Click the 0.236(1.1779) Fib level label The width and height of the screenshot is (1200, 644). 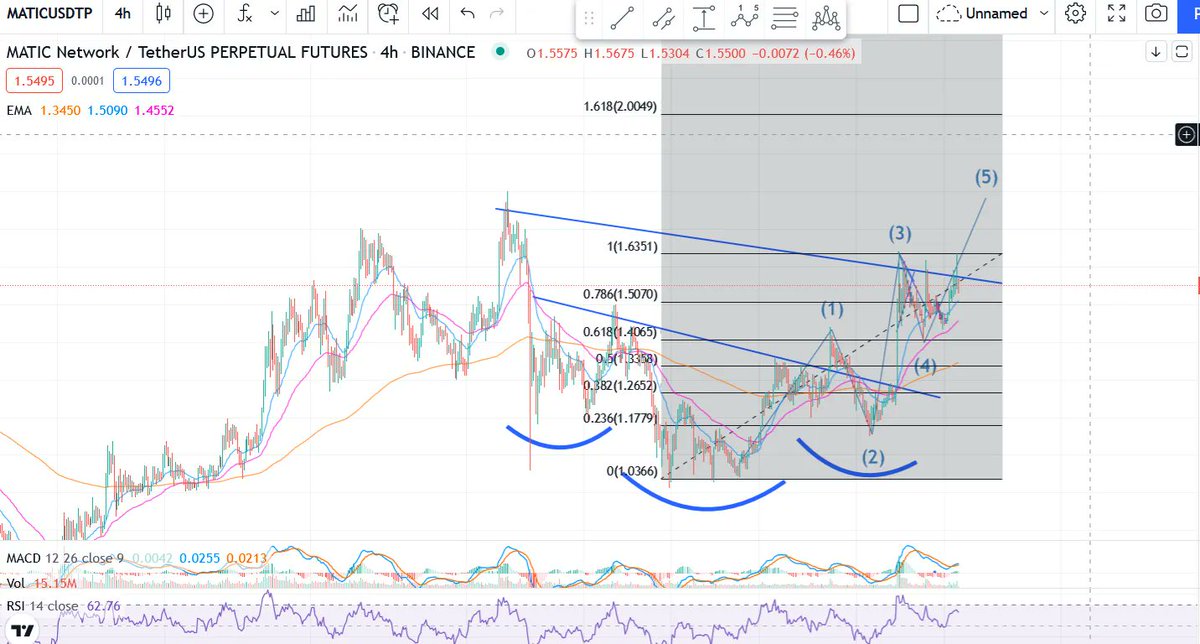click(620, 419)
